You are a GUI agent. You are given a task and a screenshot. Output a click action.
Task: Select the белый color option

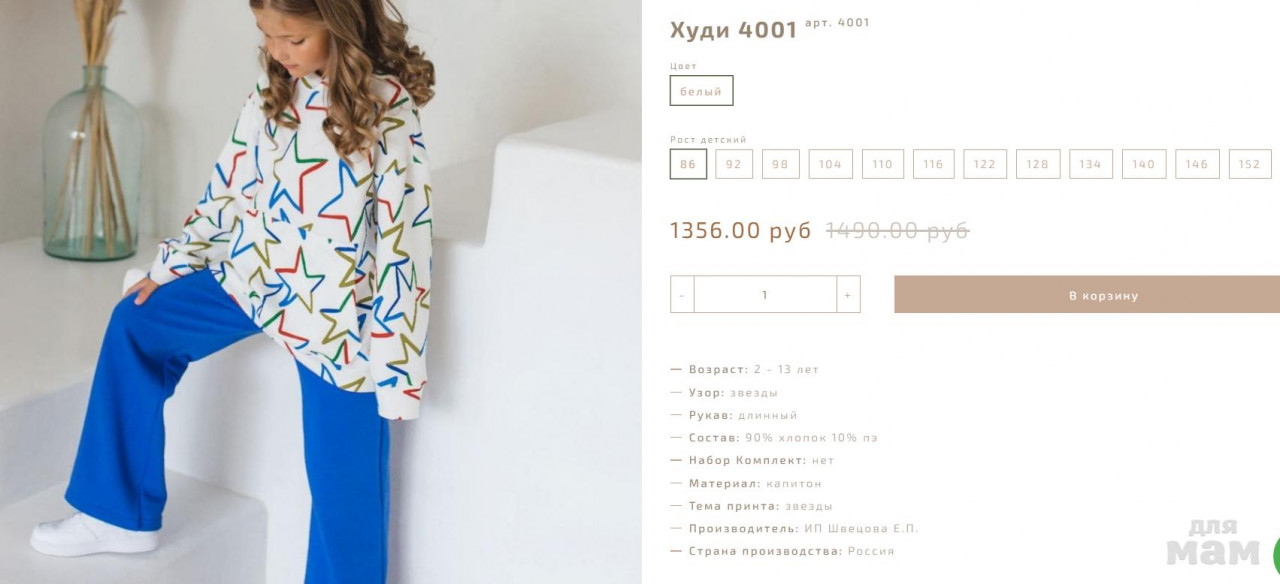701,91
